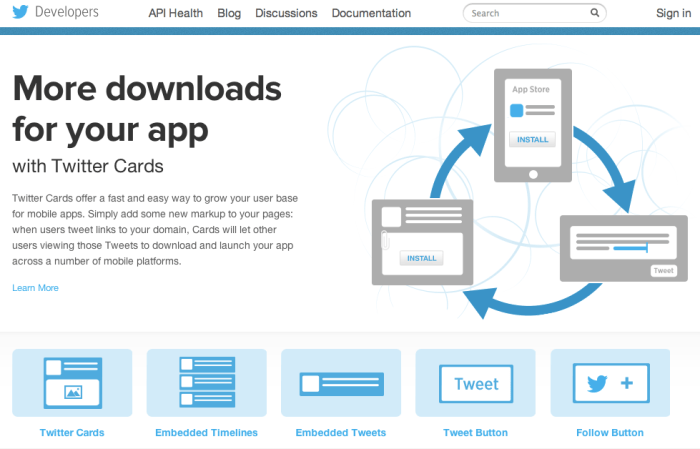Screen dimensions: 700x449
Task: Open the Twitter Cards tile icon
Action: pos(72,382)
